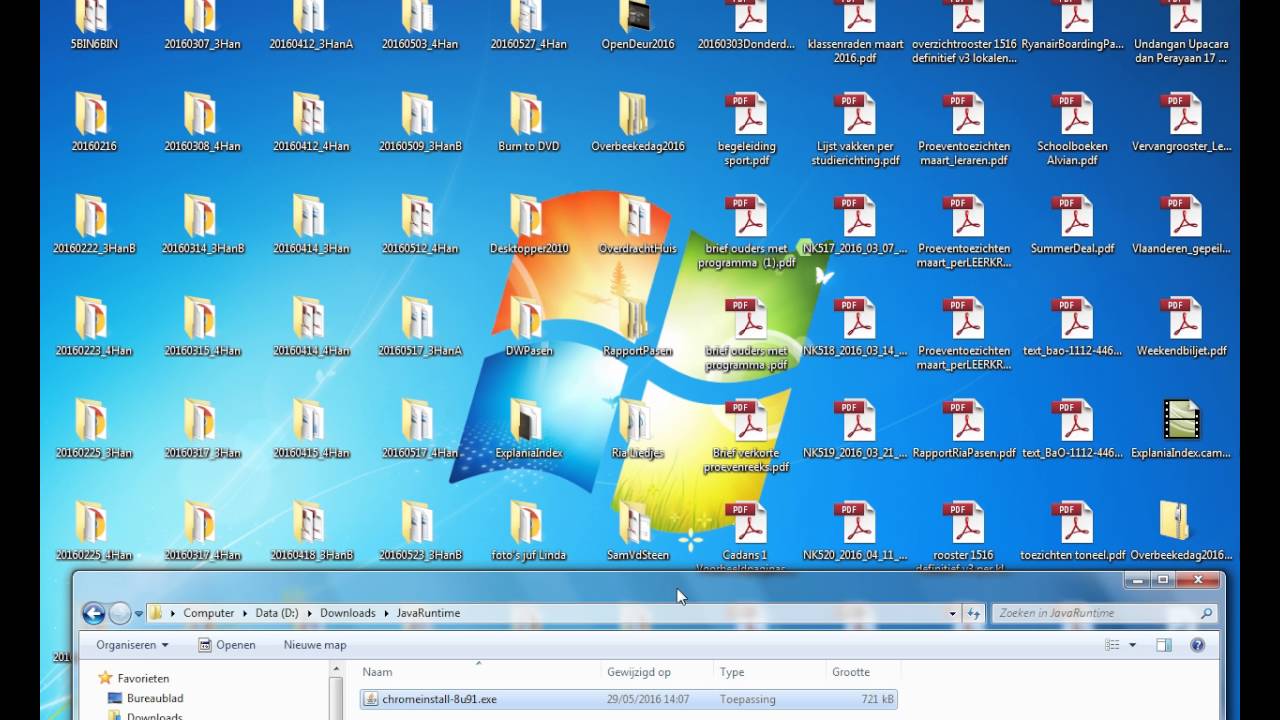
Task: Open the address bar history dropdown
Action: [x=952, y=613]
